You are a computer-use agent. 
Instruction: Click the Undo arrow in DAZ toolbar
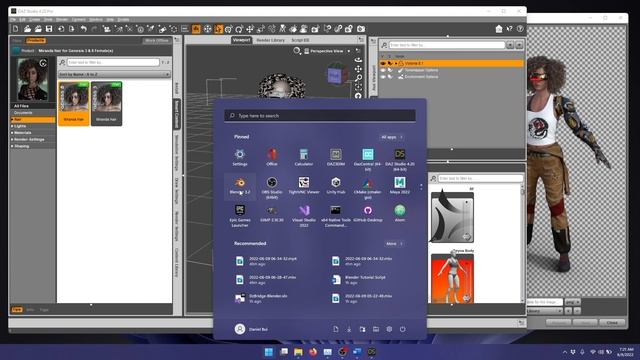pyautogui.click(x=83, y=29)
